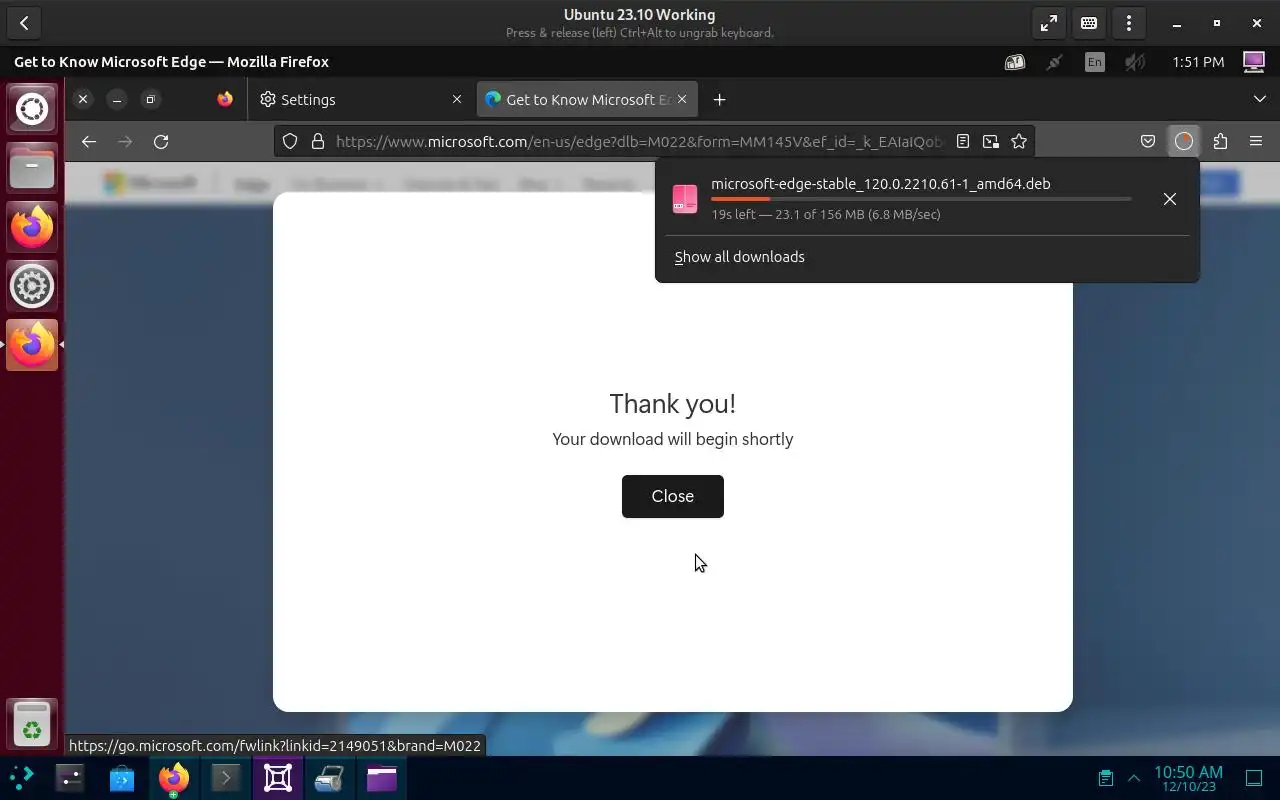Click the muted volume panel icon
This screenshot has height=800, width=1280.
[1135, 62]
